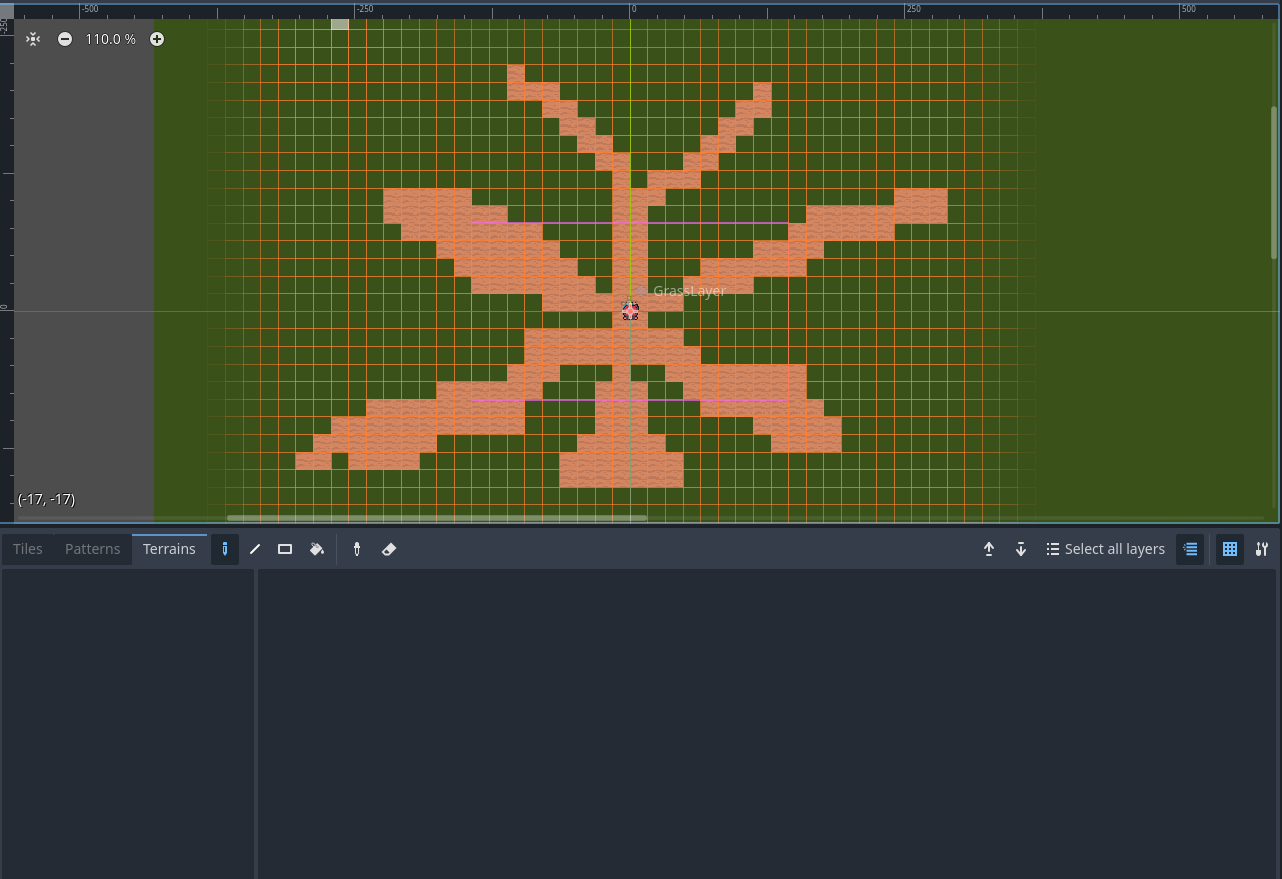Viewport: 1282px width, 879px height.
Task: Toggle the Eraser mode
Action: click(x=389, y=549)
